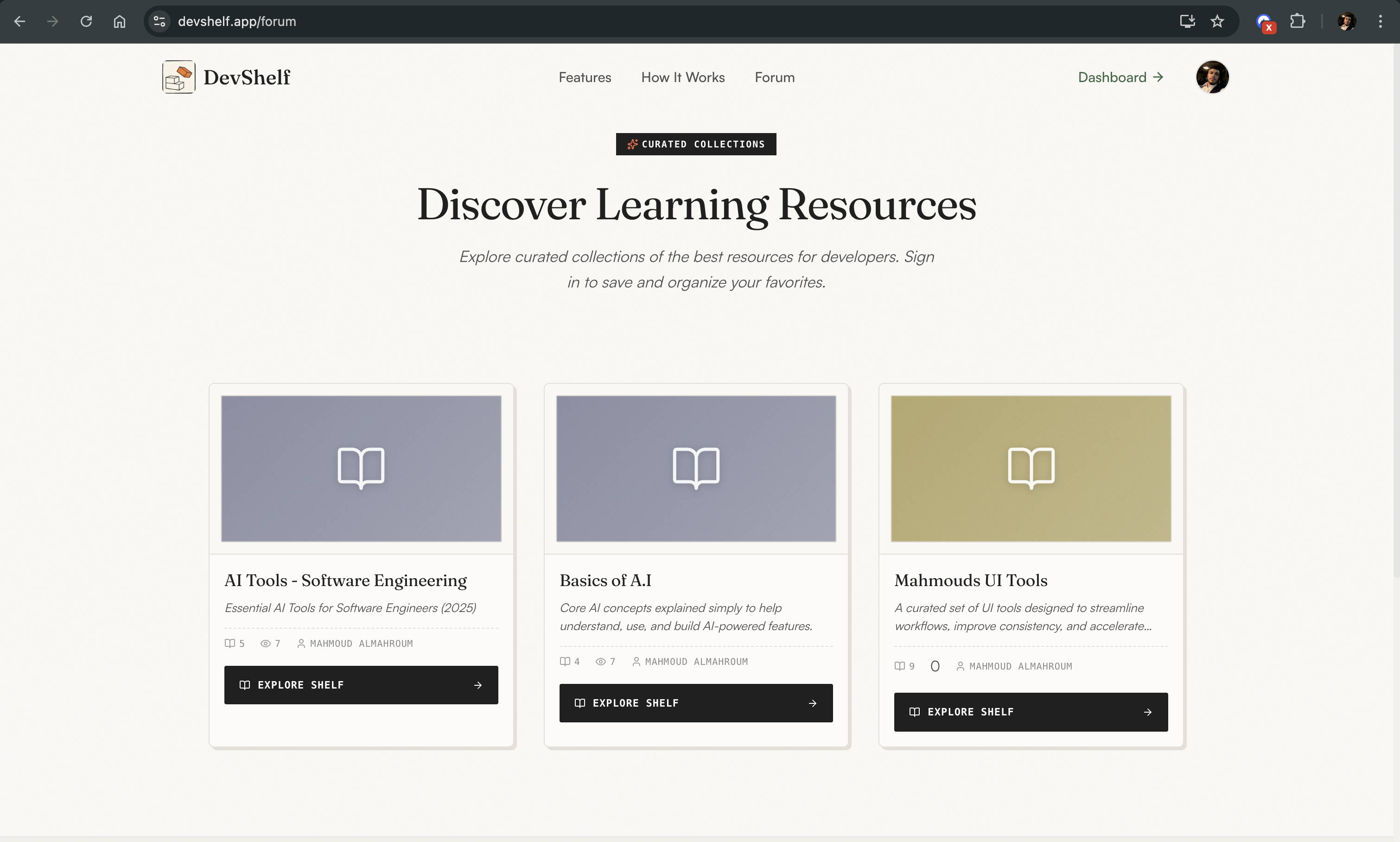Click the sparkle icon in CURATED COLLECTIONS badge
The height and width of the screenshot is (842, 1400).
tap(632, 144)
